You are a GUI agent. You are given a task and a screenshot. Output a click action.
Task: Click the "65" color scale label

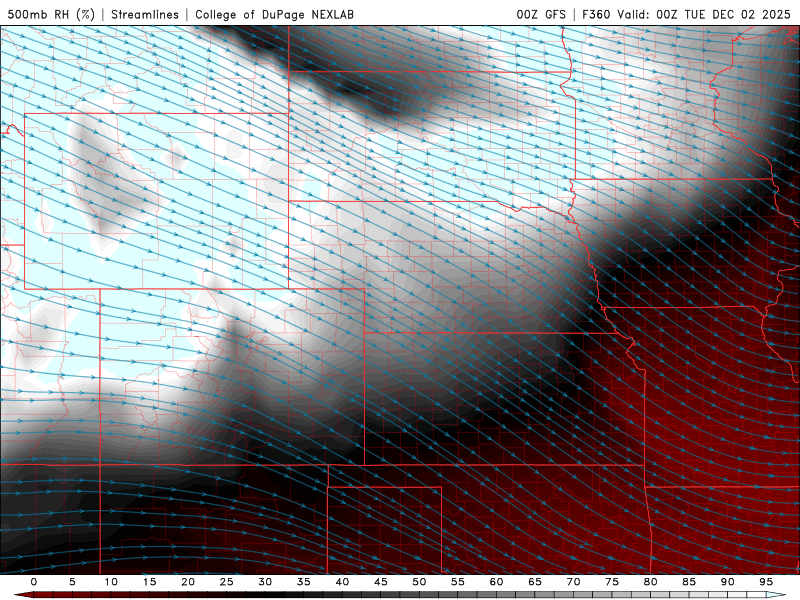pos(535,582)
